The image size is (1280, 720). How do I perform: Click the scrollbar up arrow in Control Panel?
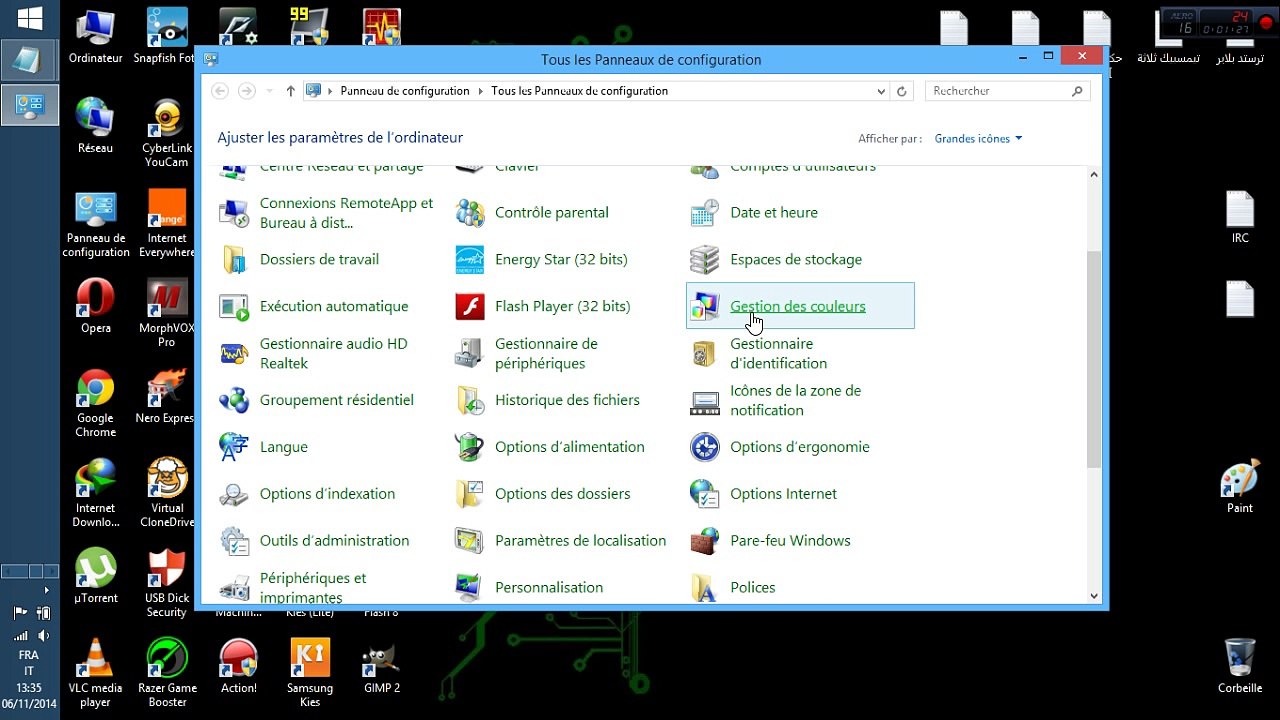point(1093,174)
